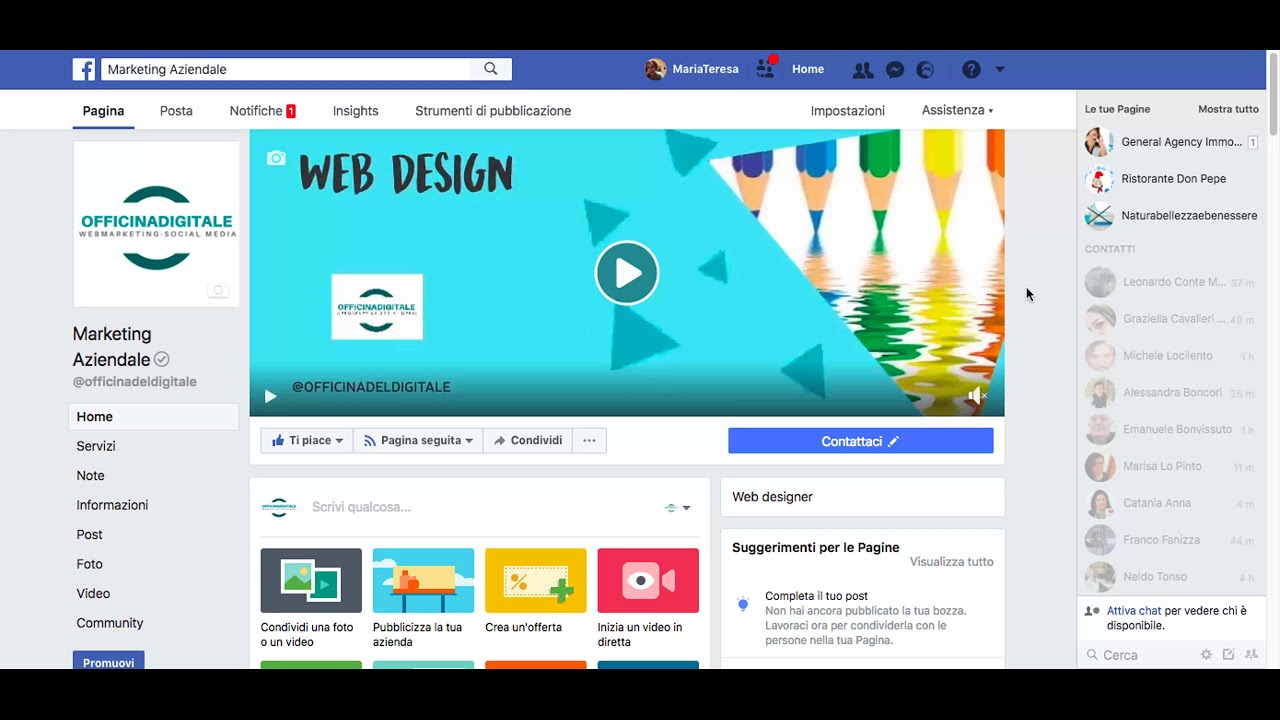Open notifications globe icon

tap(926, 70)
